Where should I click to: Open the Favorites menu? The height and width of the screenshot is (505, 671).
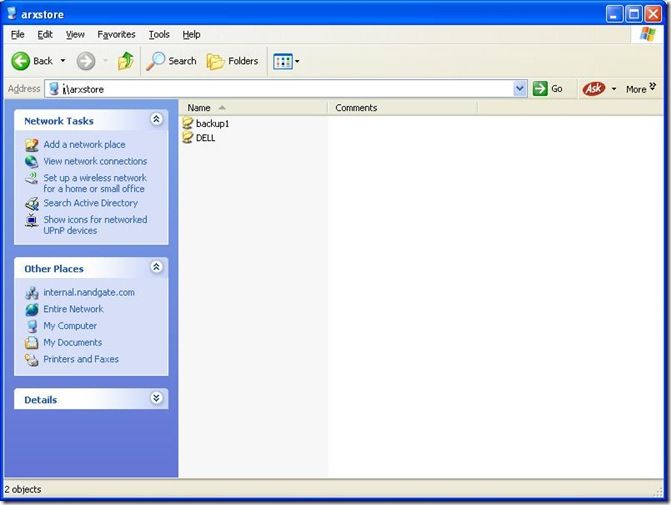point(116,34)
